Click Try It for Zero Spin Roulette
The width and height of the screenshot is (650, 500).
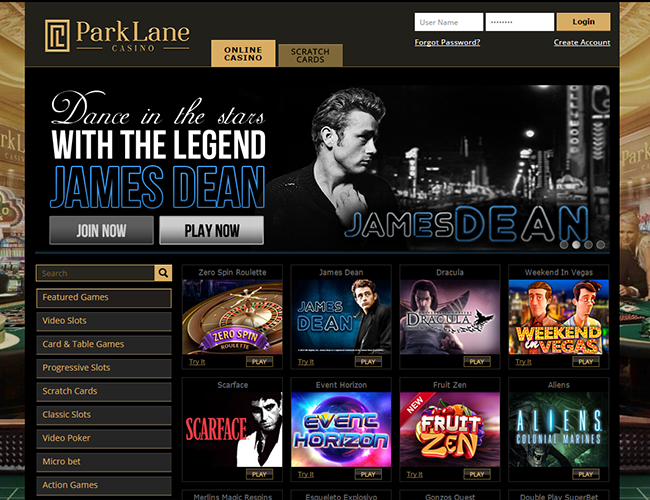197,362
